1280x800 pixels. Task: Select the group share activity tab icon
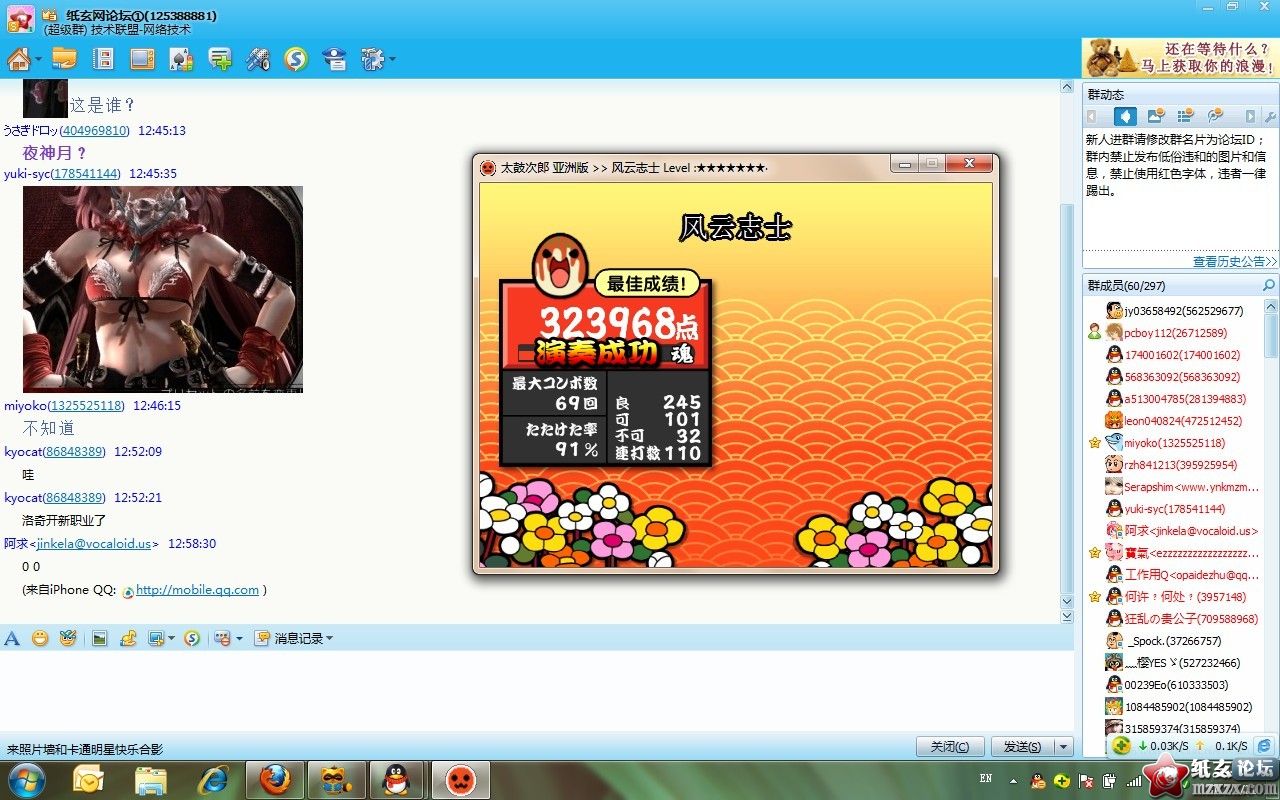[1216, 116]
